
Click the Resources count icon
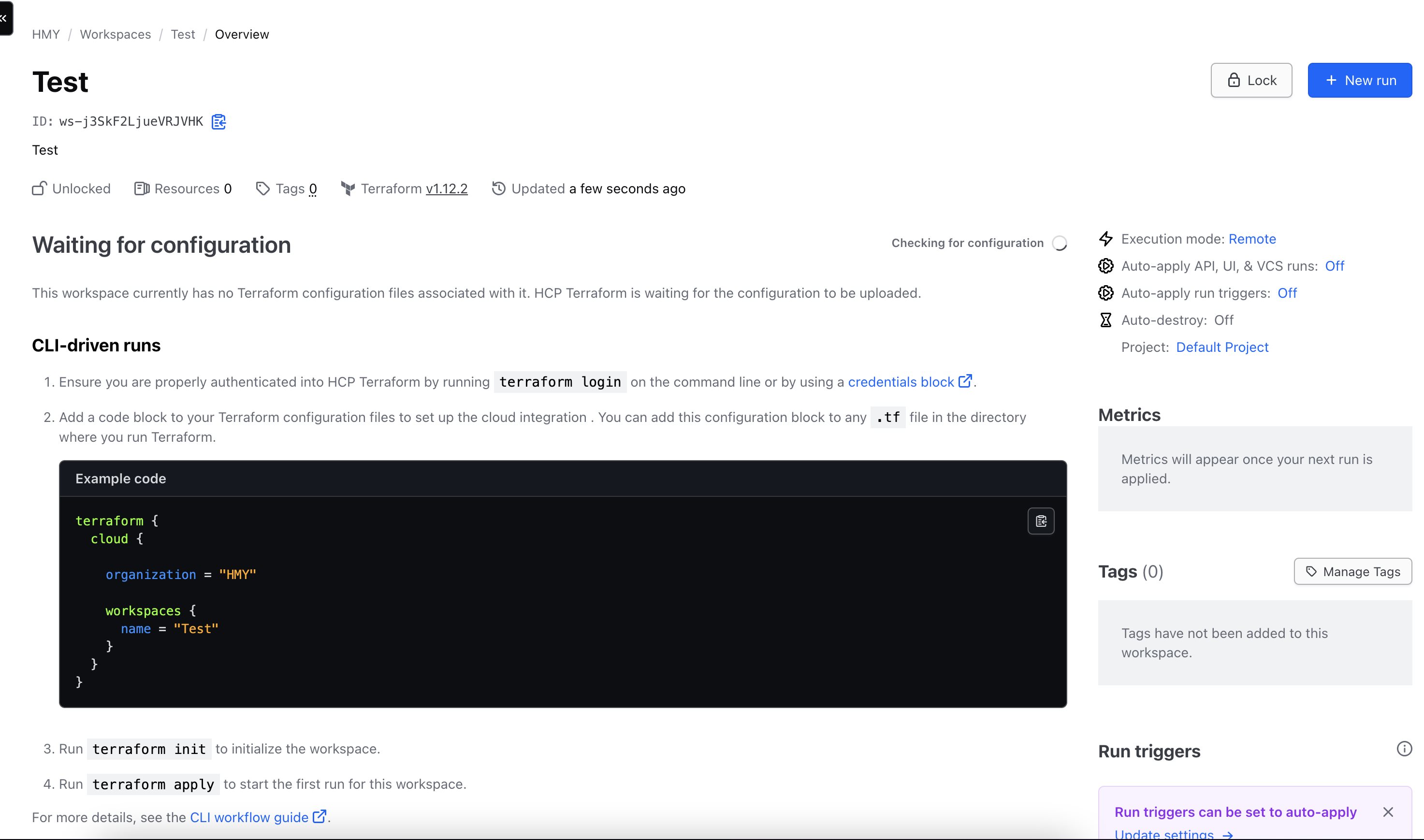pyautogui.click(x=142, y=188)
